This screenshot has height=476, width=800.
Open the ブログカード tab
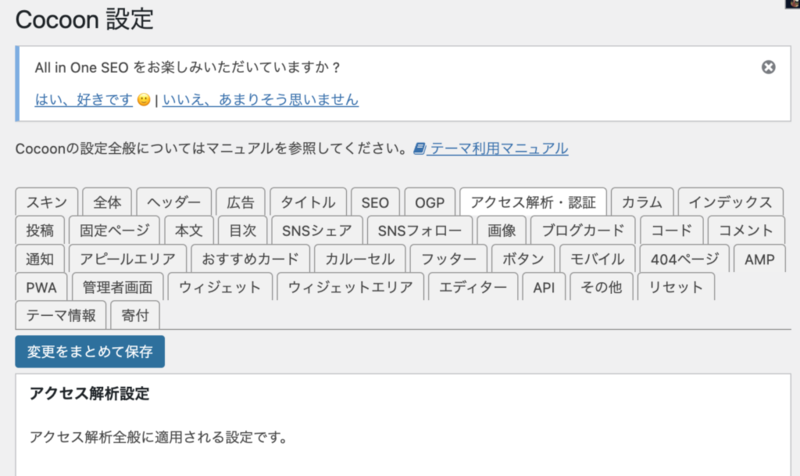pos(583,231)
